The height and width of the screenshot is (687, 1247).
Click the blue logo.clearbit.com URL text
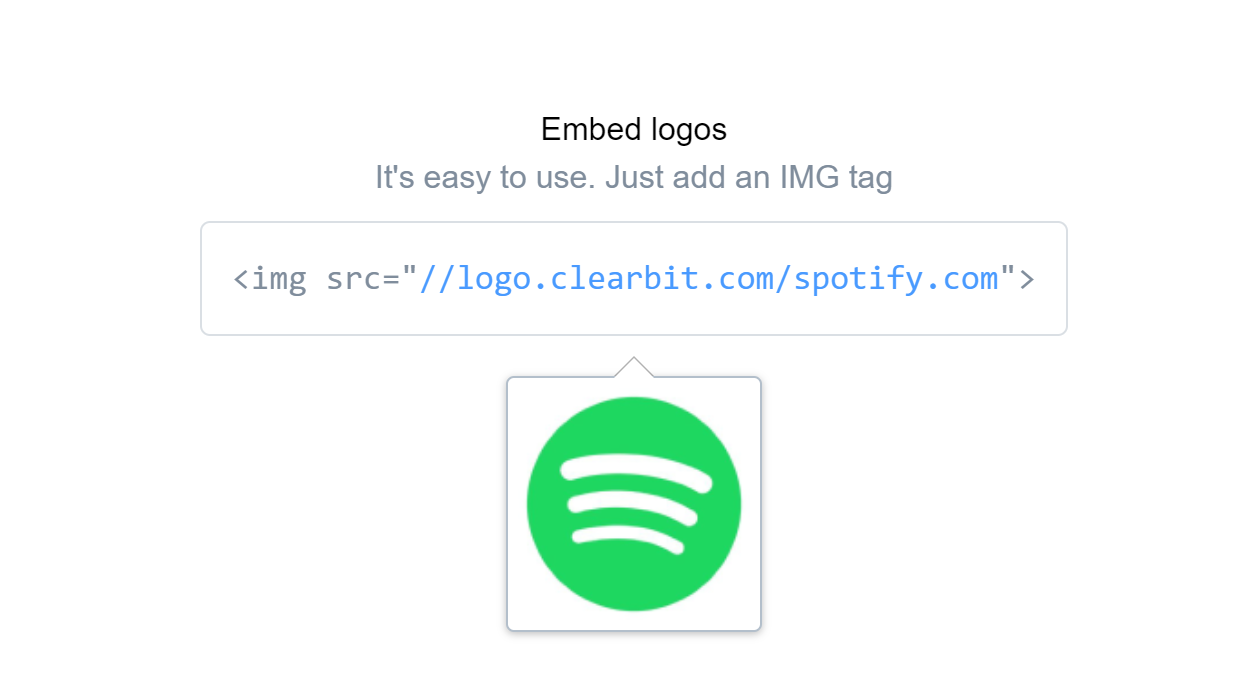click(x=709, y=278)
